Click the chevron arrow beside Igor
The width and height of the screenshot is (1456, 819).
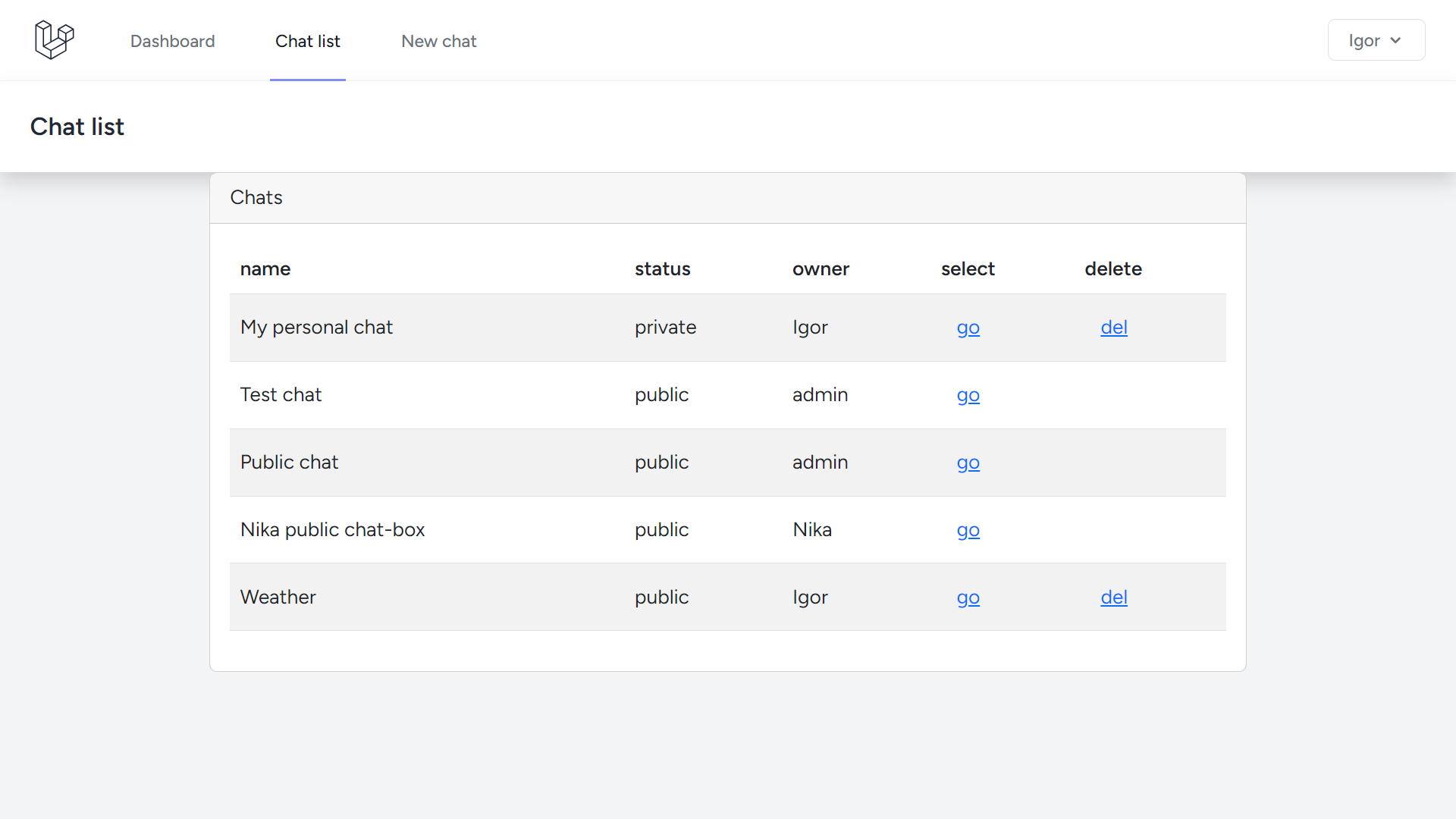point(1395,41)
